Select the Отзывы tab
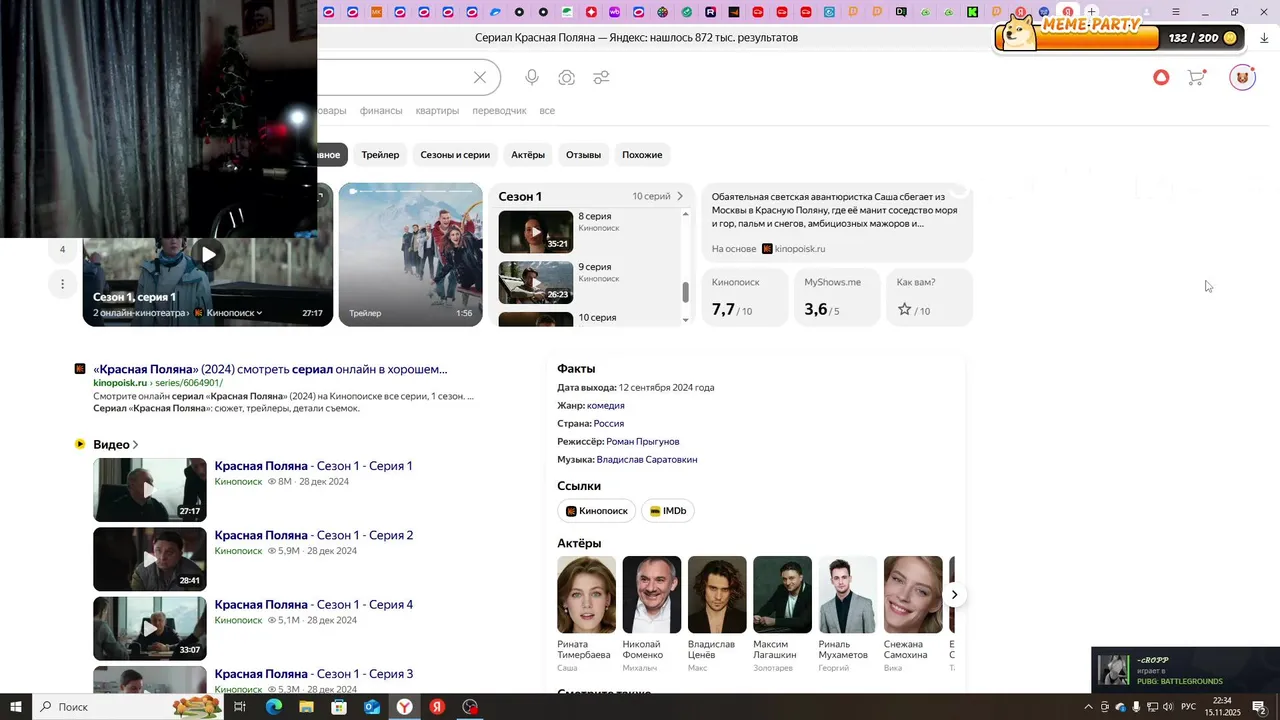 click(x=583, y=155)
